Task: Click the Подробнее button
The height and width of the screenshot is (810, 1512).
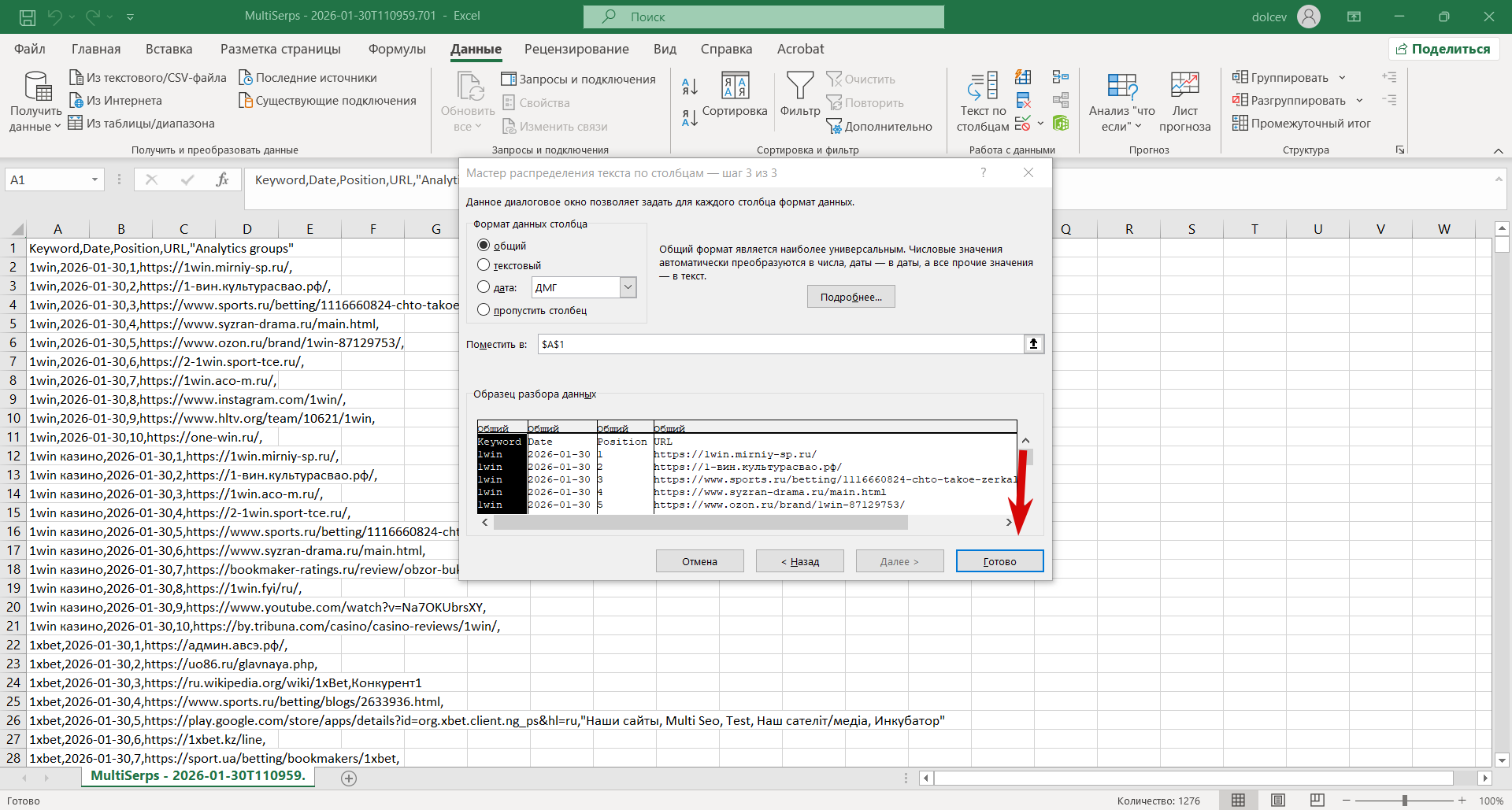Action: (x=850, y=297)
